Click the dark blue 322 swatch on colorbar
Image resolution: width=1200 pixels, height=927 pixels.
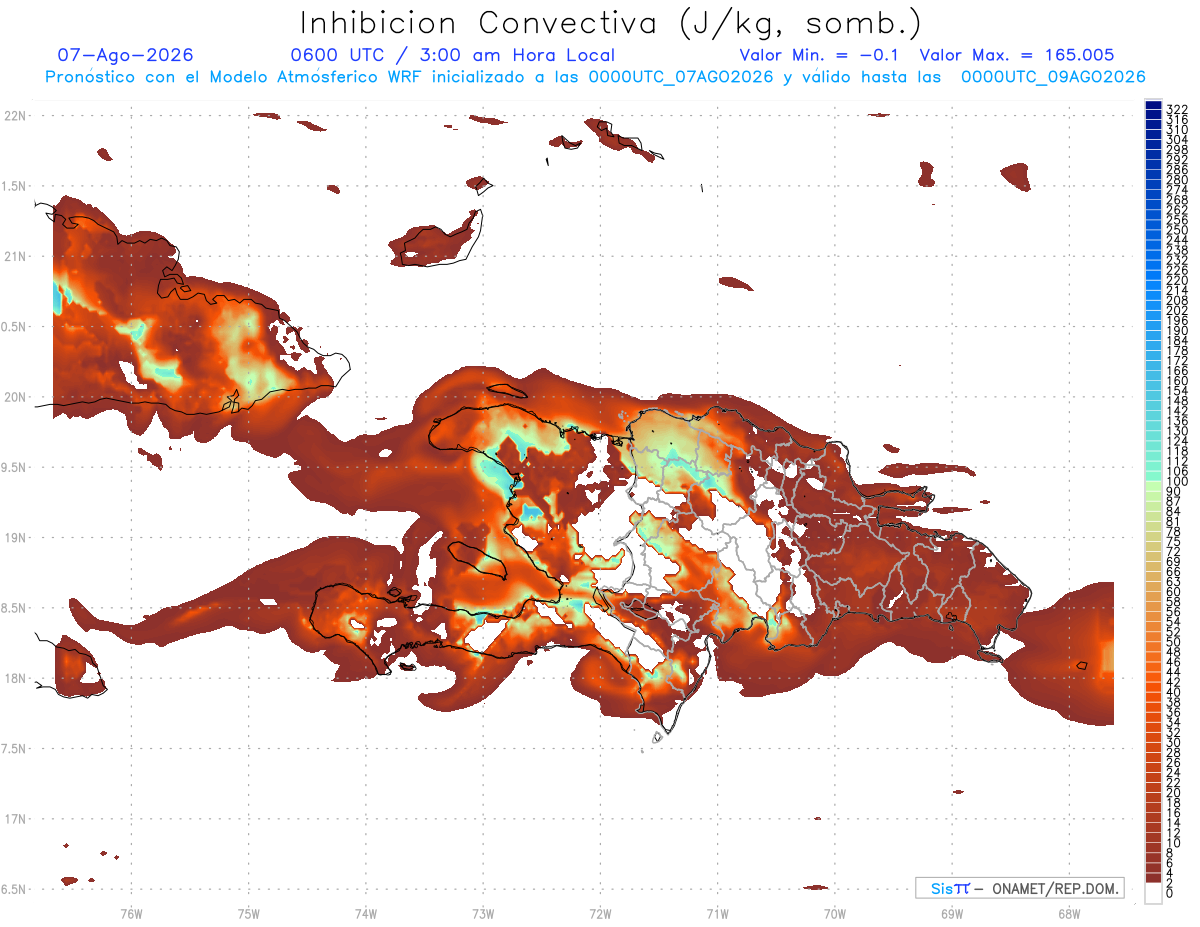(x=1153, y=105)
